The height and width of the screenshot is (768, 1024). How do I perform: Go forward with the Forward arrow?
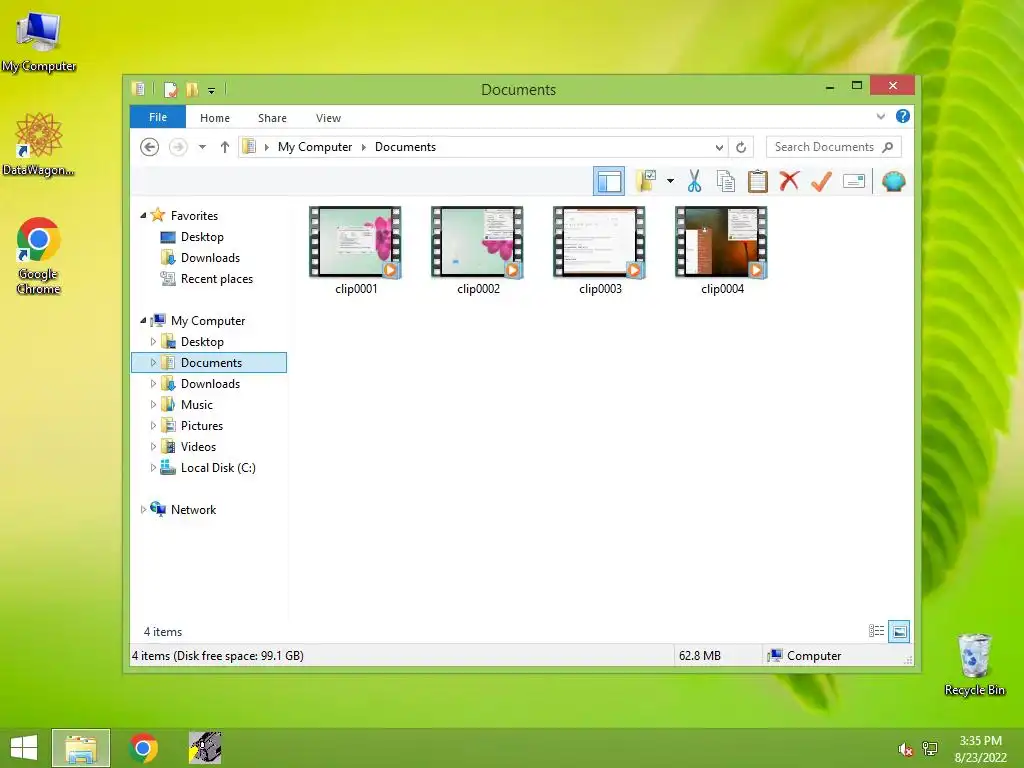pyautogui.click(x=178, y=147)
